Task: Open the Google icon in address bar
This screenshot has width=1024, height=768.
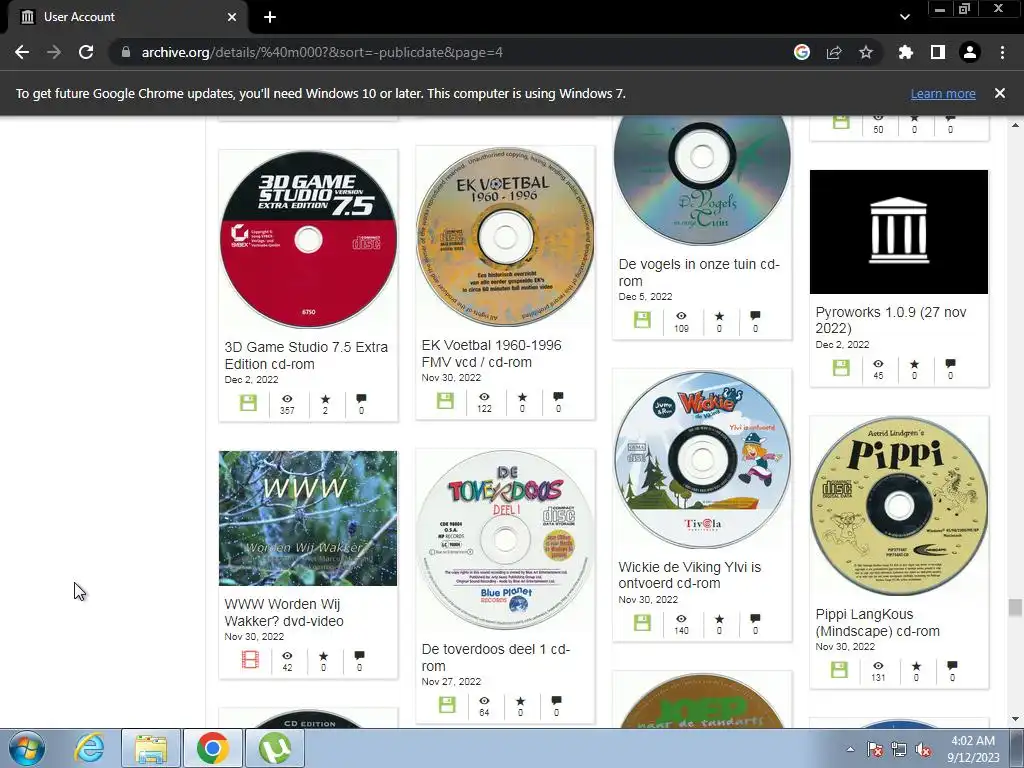Action: tap(802, 52)
